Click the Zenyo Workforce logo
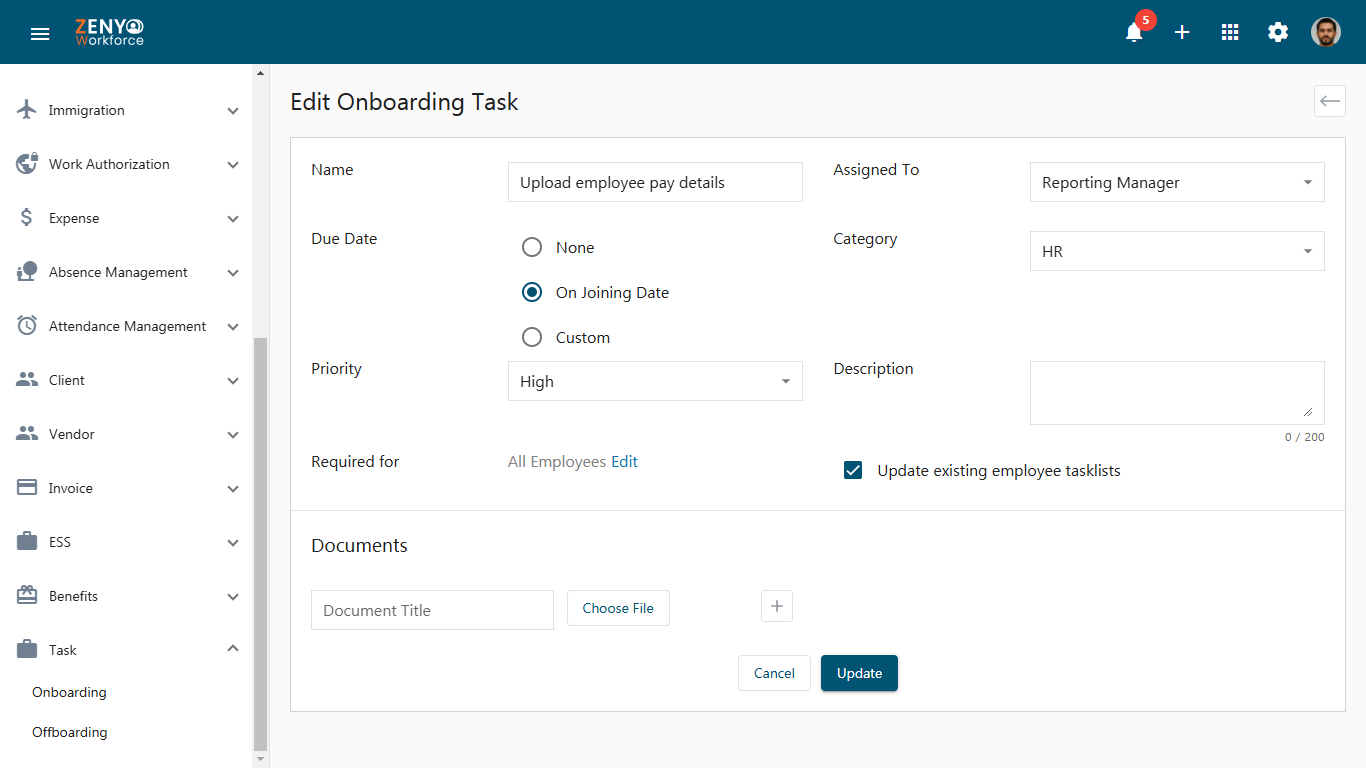 pyautogui.click(x=110, y=32)
